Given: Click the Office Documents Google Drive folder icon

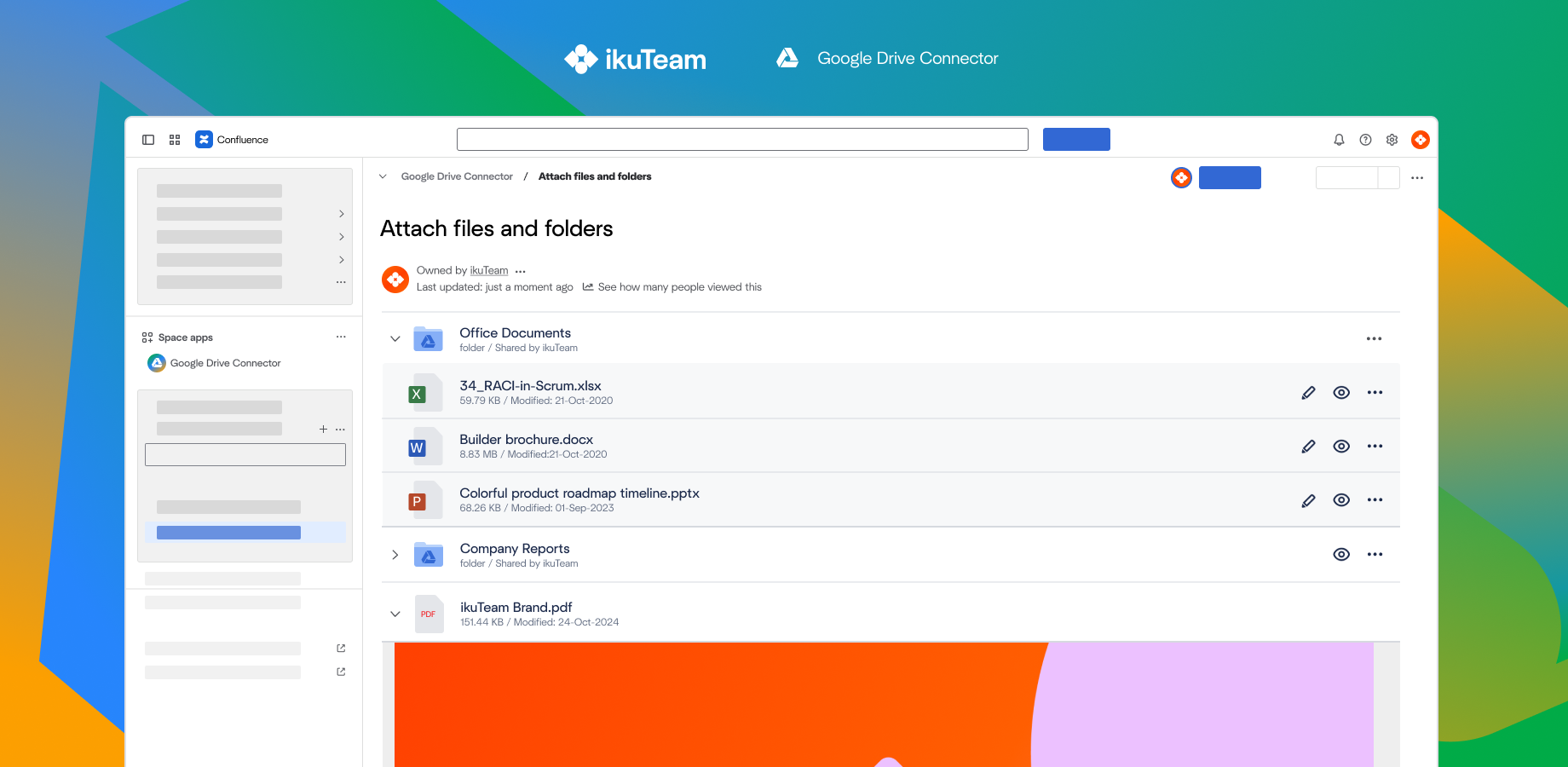Looking at the screenshot, I should [x=428, y=338].
